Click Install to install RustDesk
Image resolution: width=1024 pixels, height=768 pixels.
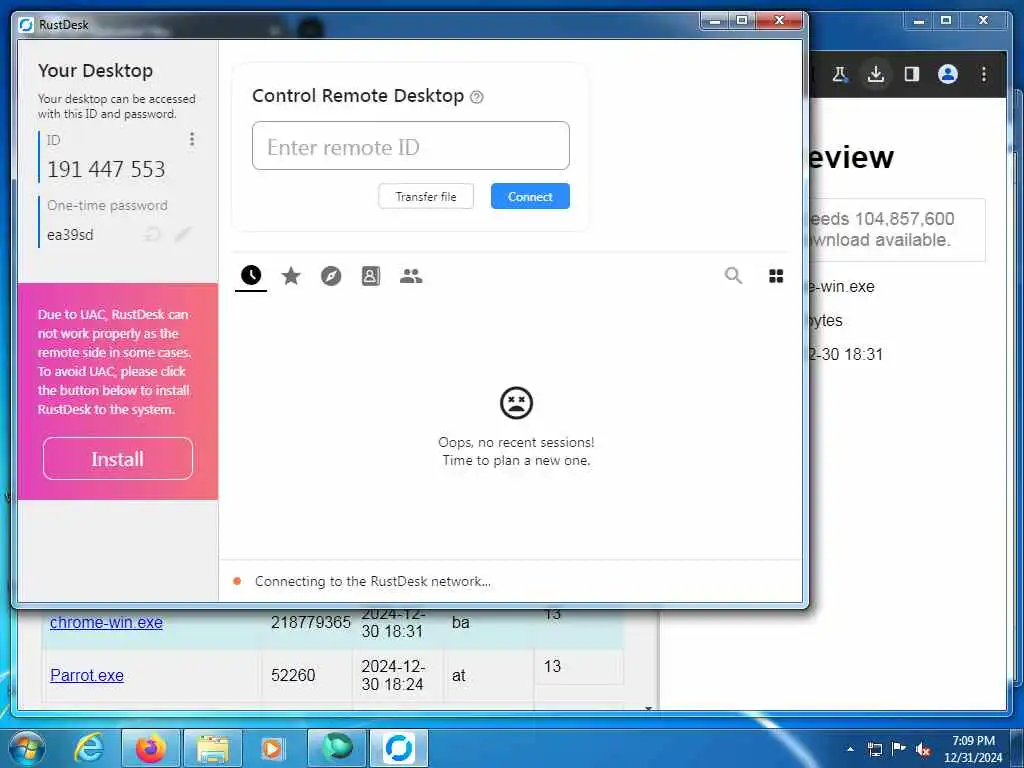pos(118,458)
